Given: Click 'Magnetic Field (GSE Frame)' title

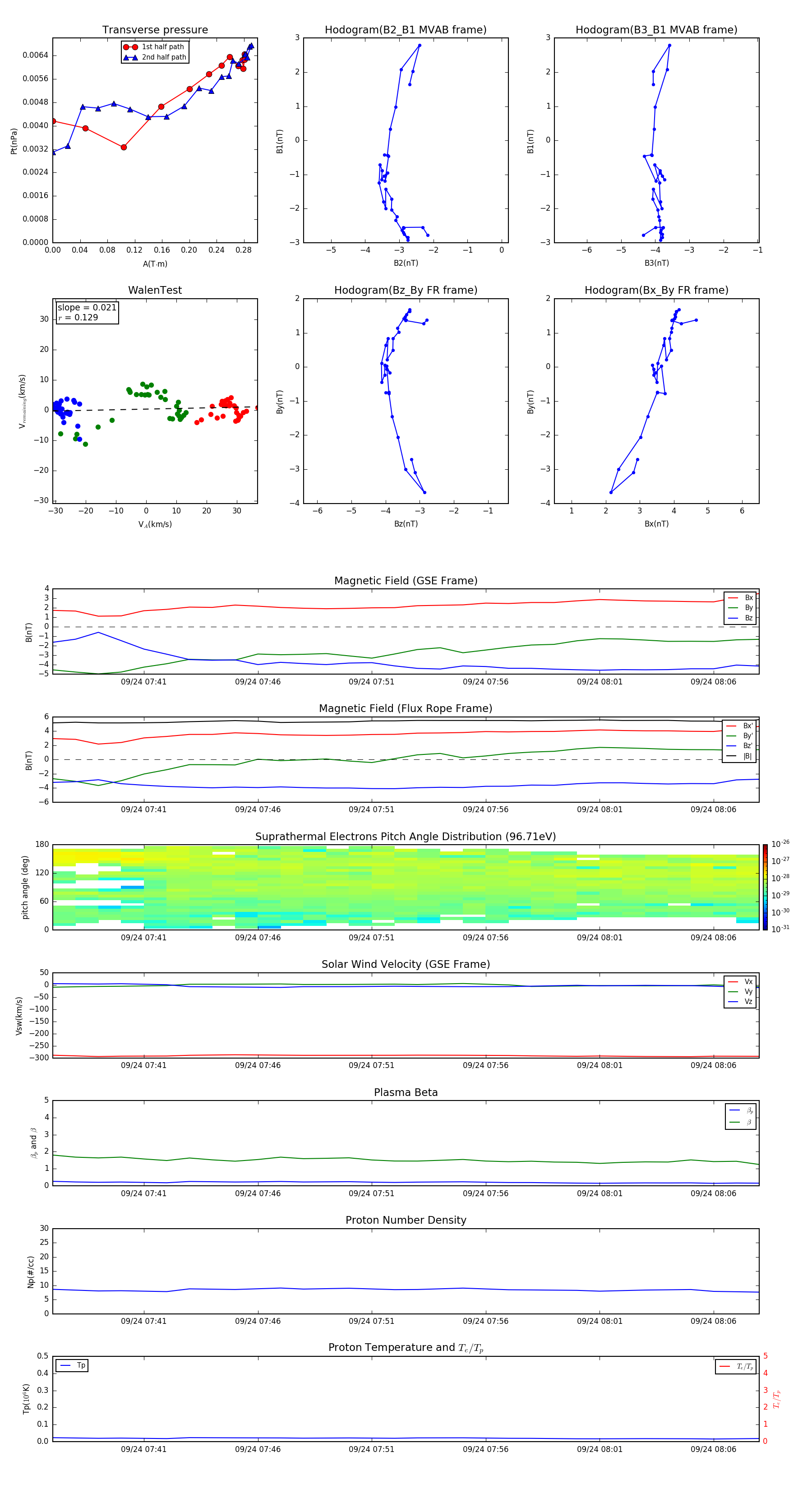Looking at the screenshot, I should (x=406, y=581).
